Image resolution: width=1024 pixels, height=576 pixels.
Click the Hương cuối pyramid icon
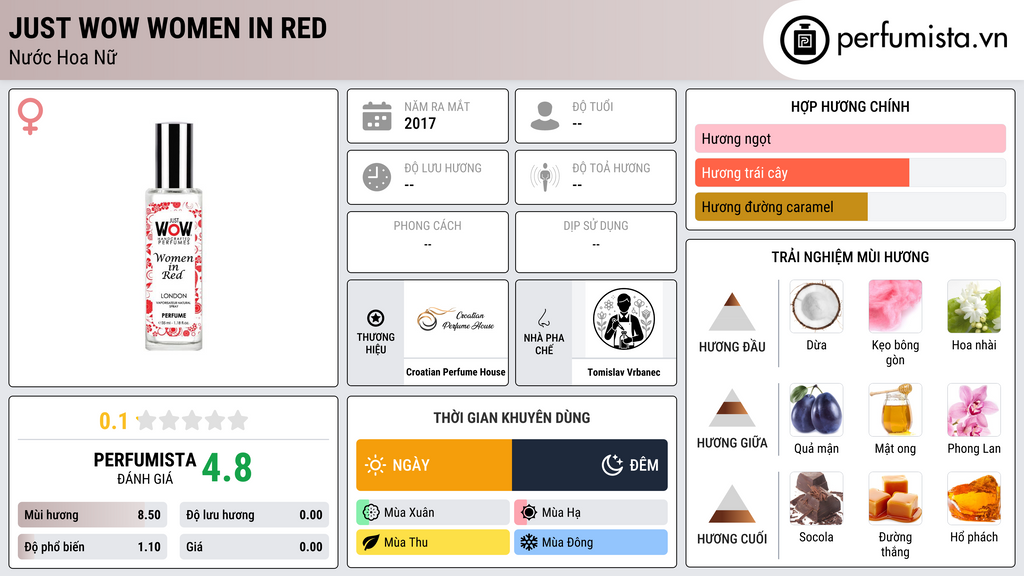coord(732,504)
